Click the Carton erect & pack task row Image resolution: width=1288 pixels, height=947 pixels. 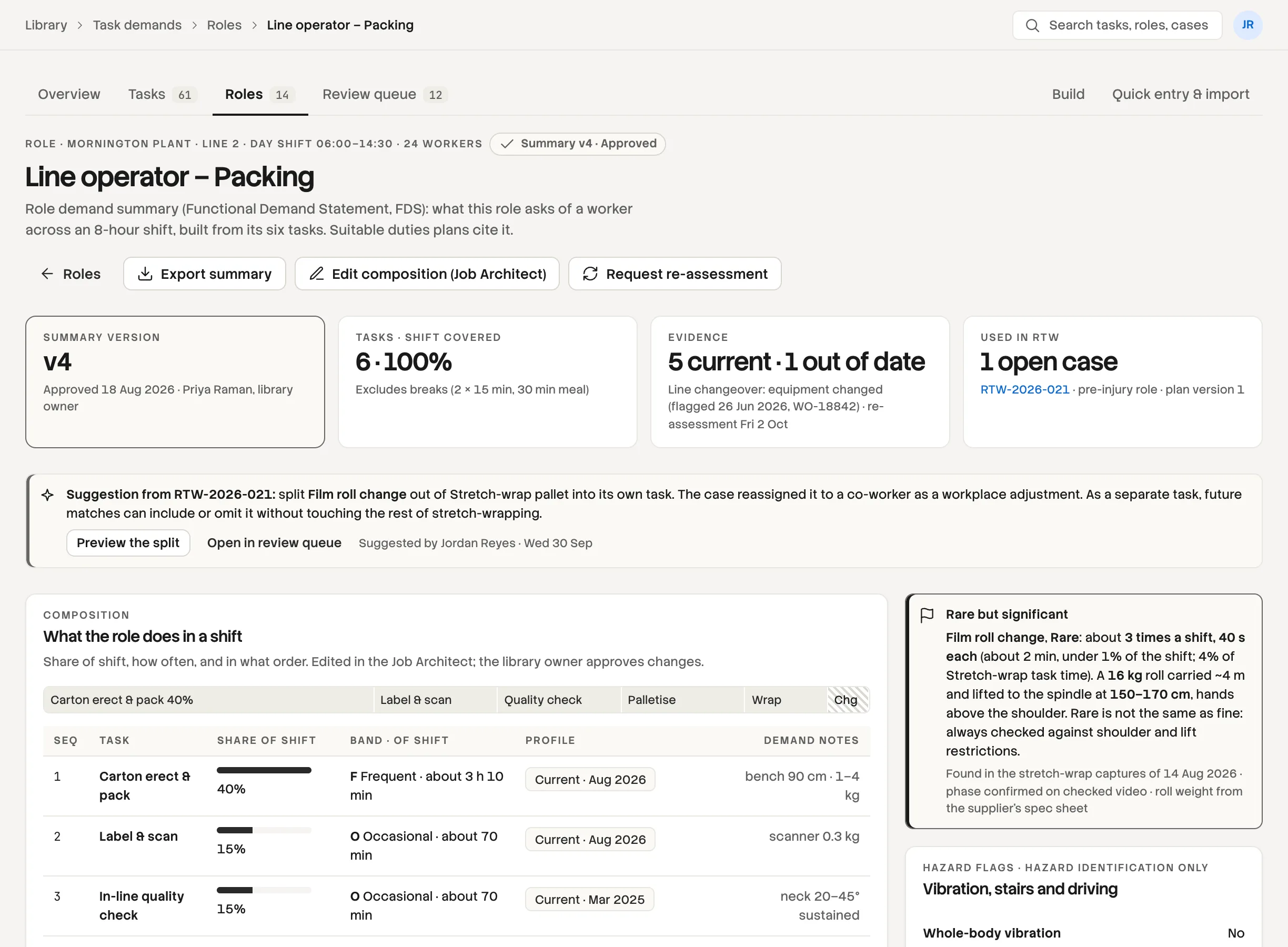(x=456, y=786)
